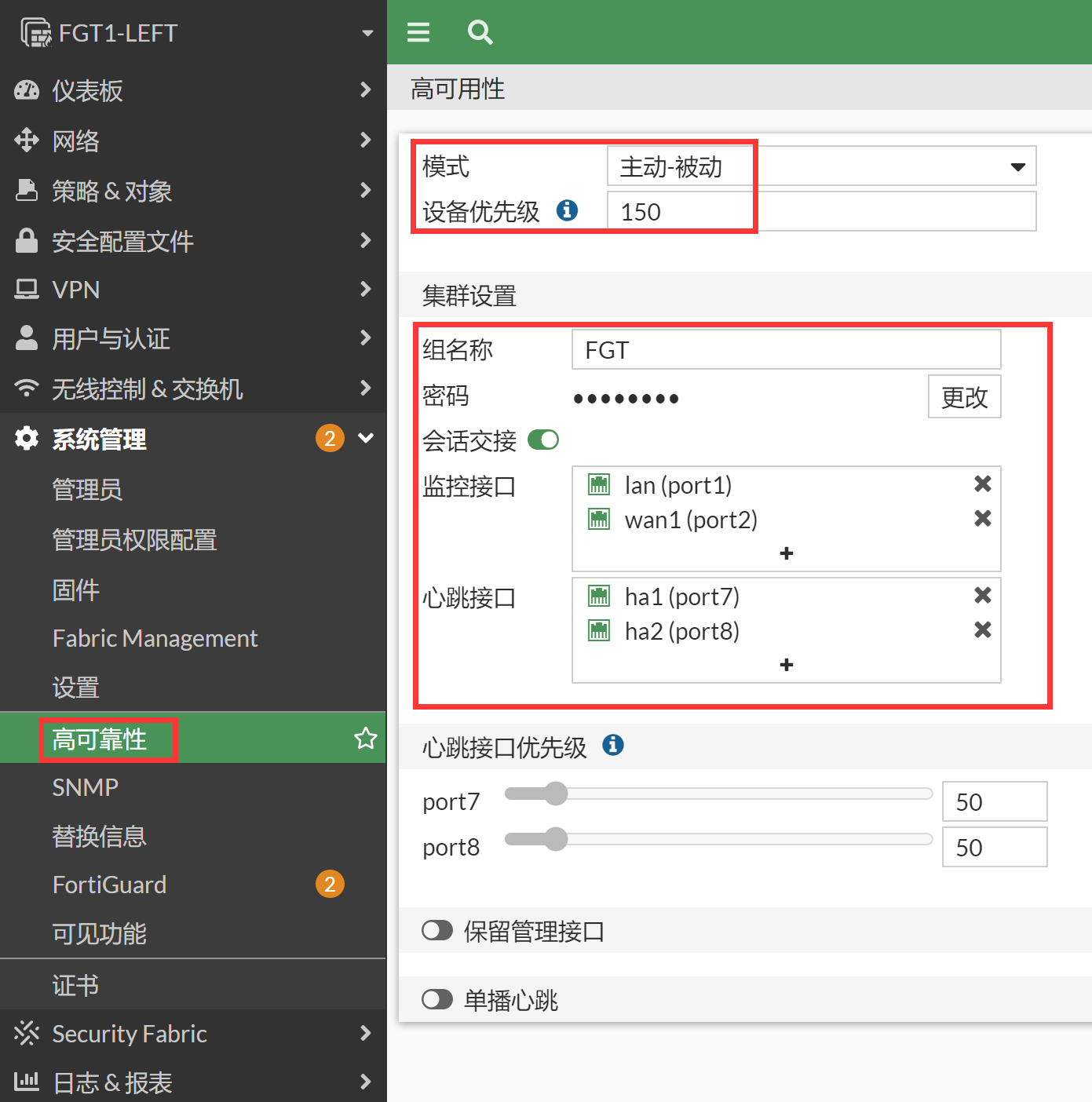
Task: Click the port7 priority slider handle
Action: 556,794
